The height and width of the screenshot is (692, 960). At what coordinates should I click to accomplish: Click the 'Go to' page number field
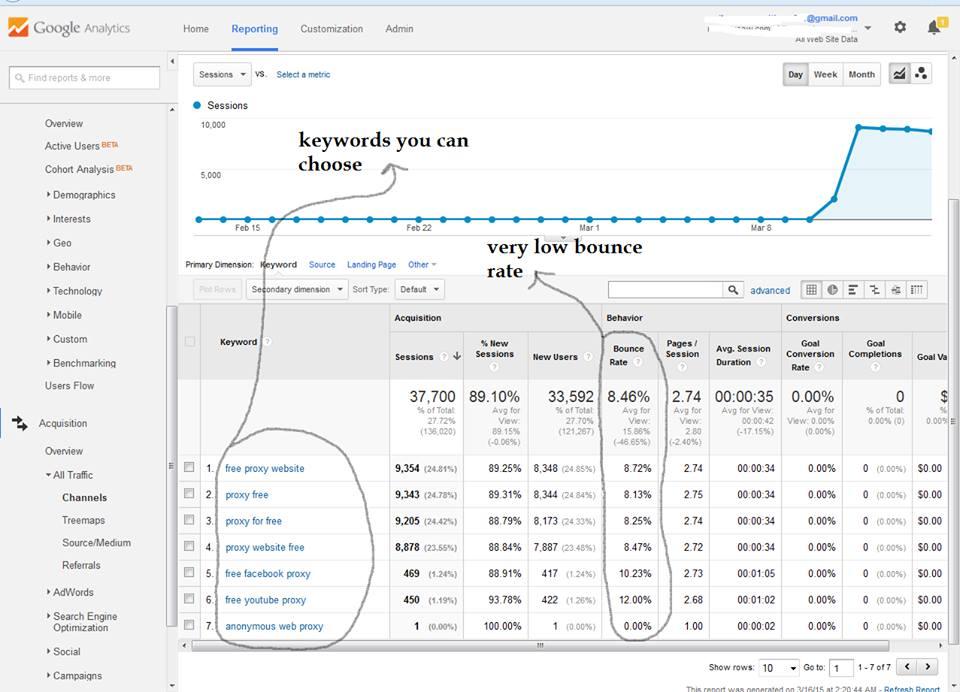click(841, 666)
